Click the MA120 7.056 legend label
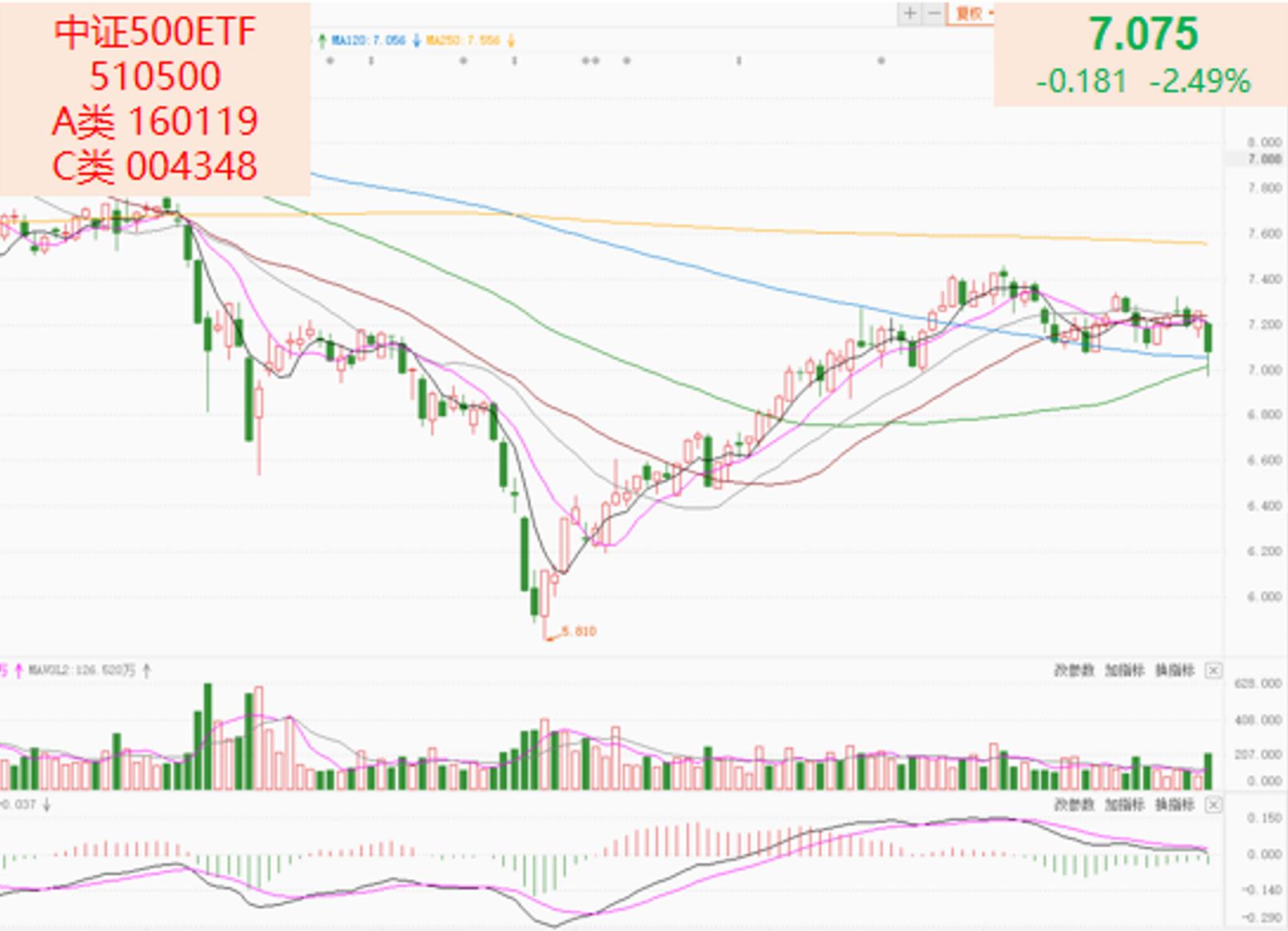 tap(369, 40)
